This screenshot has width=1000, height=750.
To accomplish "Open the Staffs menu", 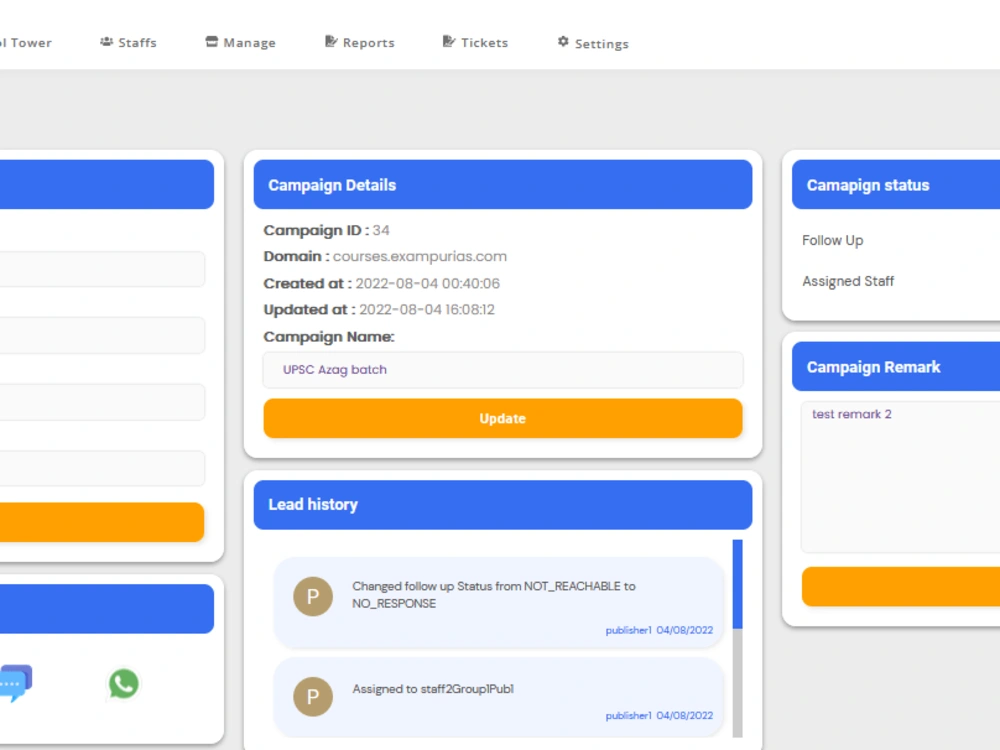I will coord(128,43).
